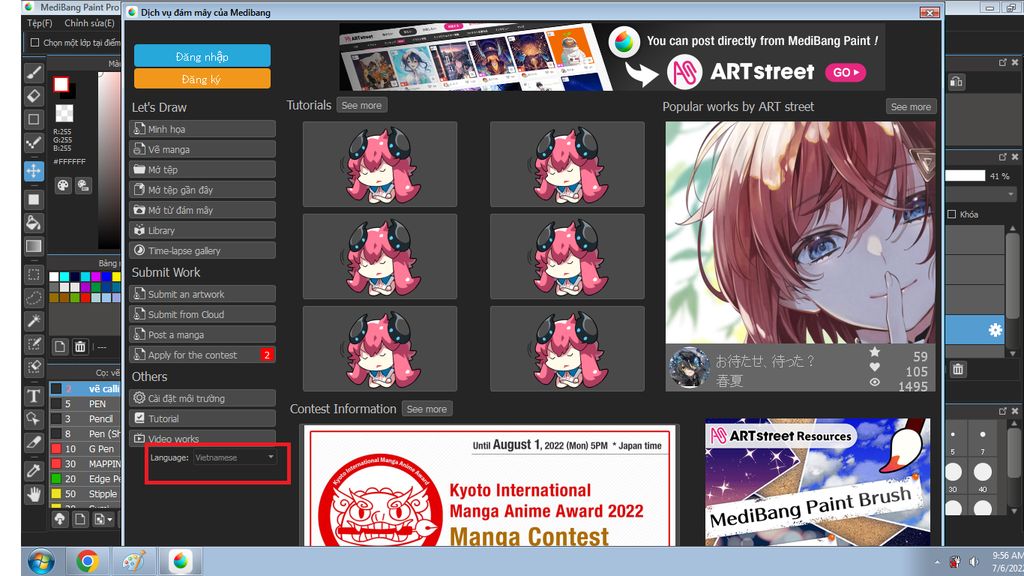Click the layer settings gear icon

pyautogui.click(x=995, y=330)
